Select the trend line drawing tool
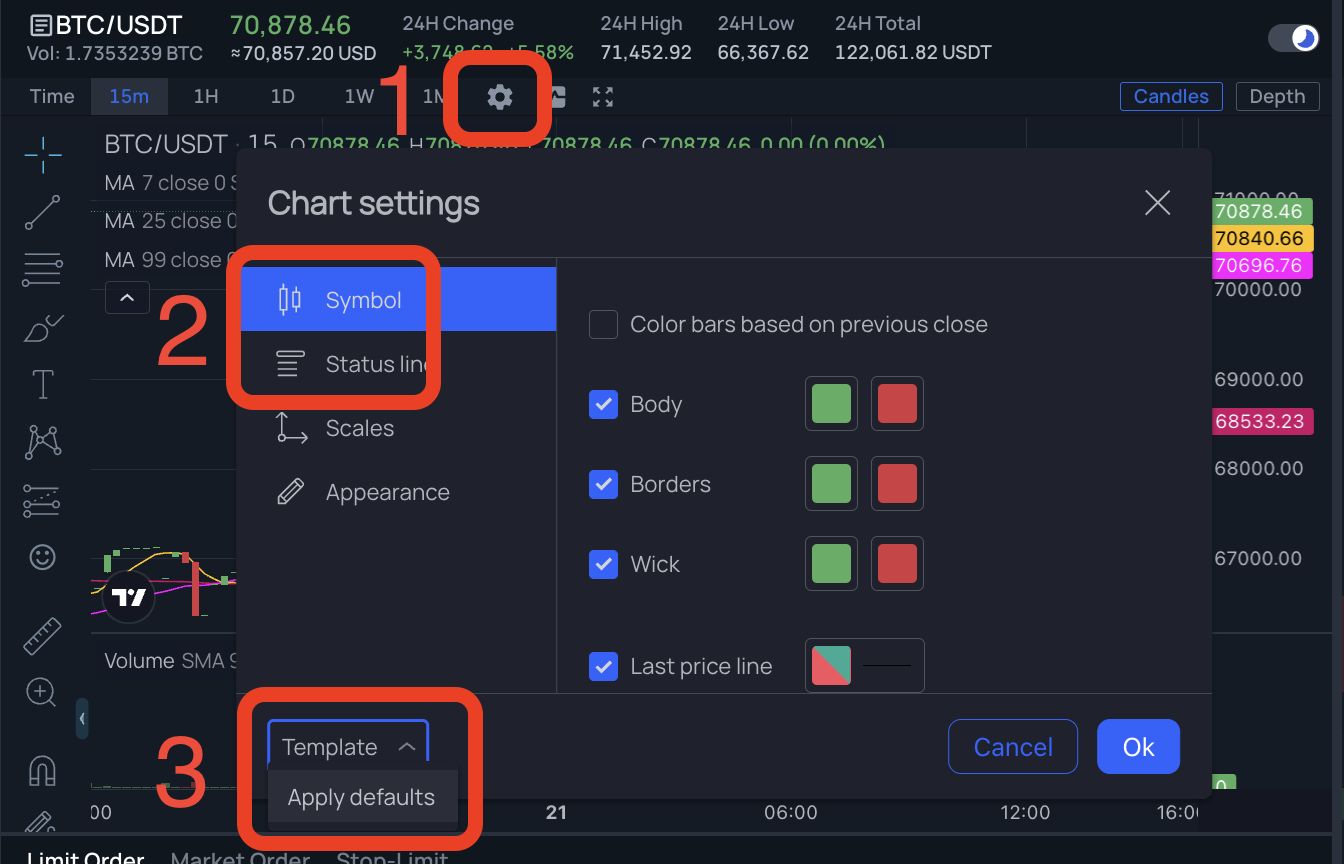1344x864 pixels. pyautogui.click(x=42, y=213)
